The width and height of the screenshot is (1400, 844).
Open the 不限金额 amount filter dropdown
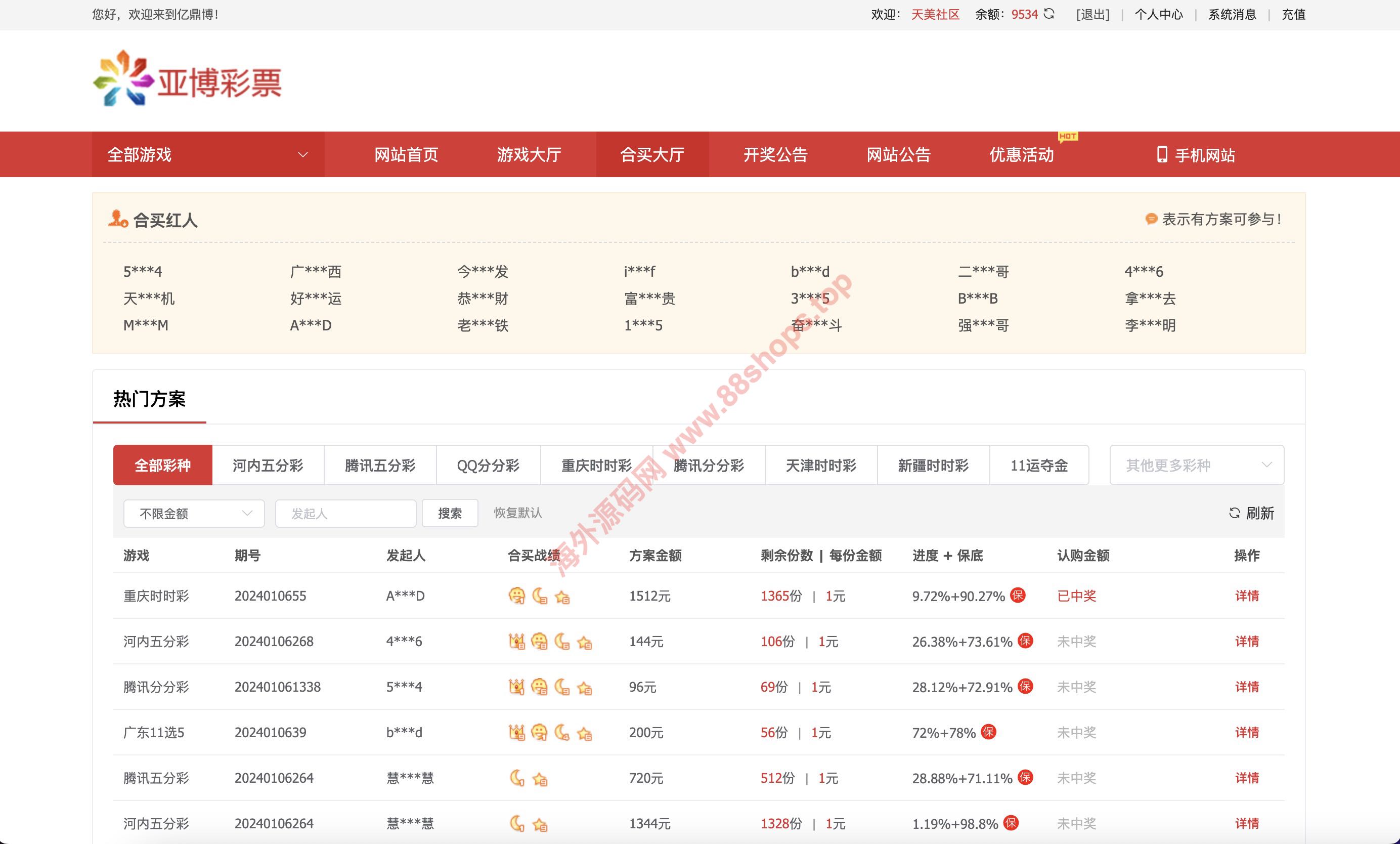(194, 514)
